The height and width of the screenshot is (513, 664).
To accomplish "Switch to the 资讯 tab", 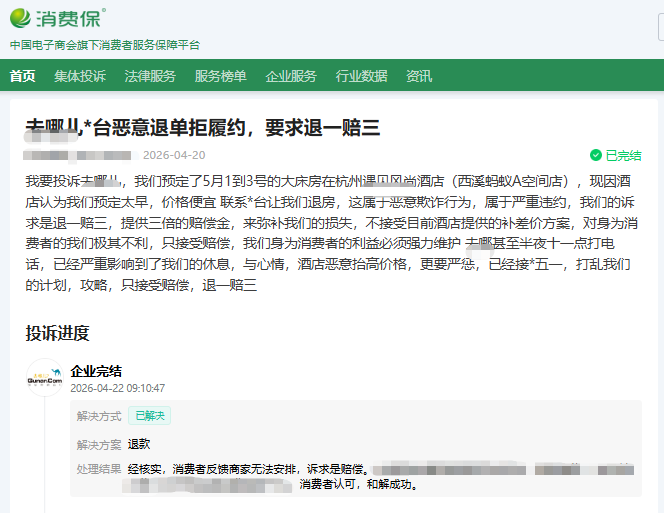I will tap(419, 76).
